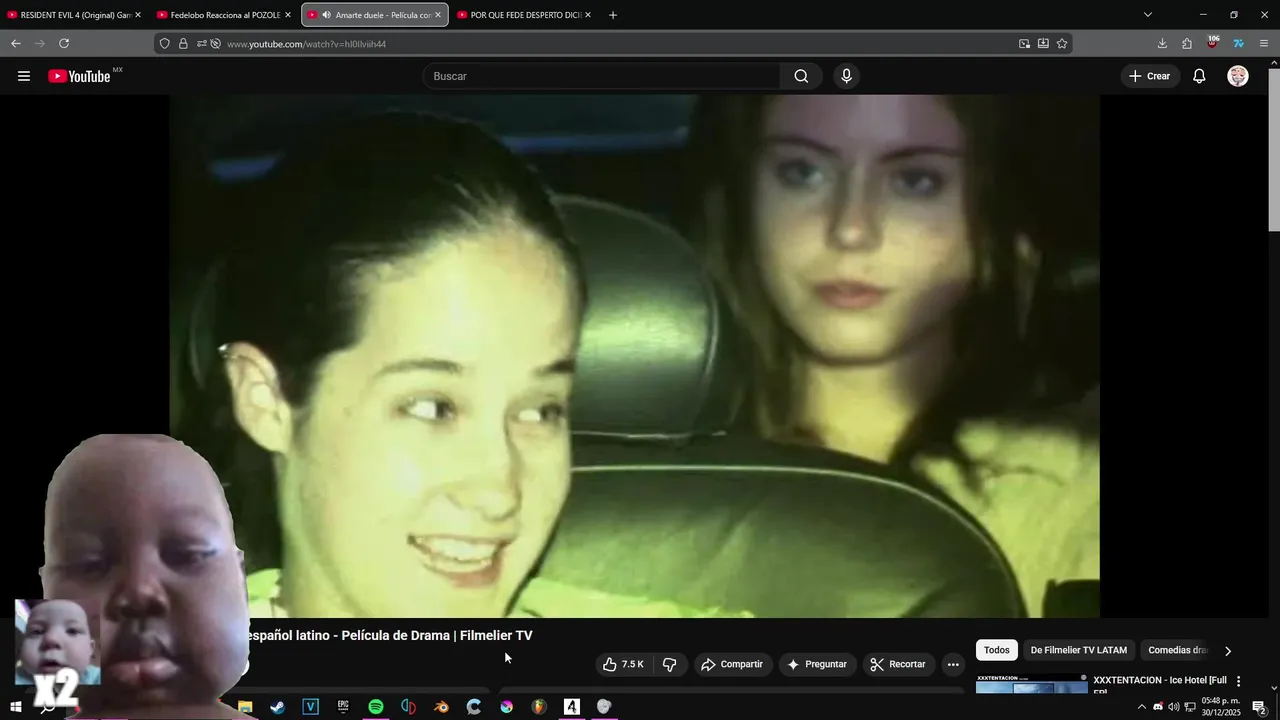Start voice search with microphone icon
Viewport: 1280px width, 720px height.
[847, 76]
